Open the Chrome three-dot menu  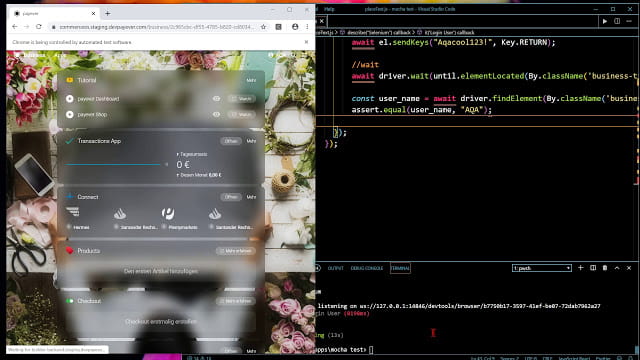tap(307, 27)
